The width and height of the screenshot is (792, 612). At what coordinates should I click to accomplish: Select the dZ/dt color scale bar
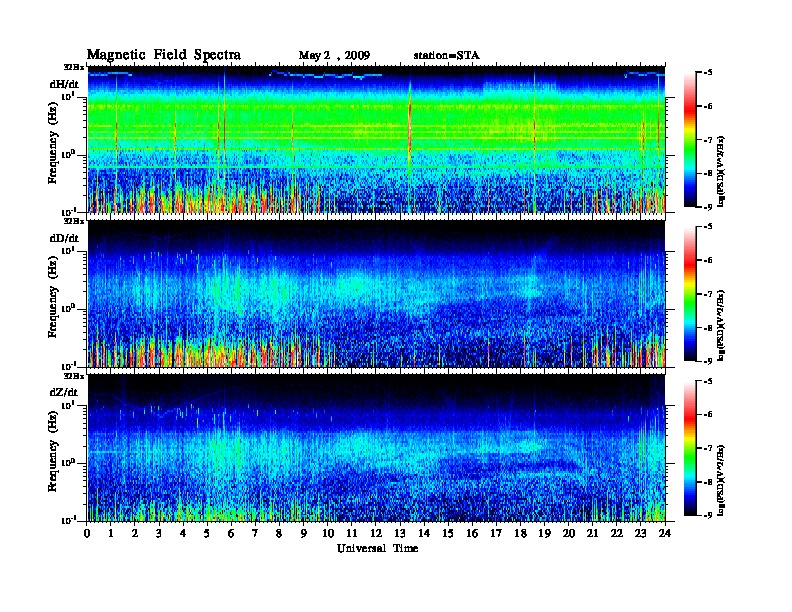coord(690,448)
